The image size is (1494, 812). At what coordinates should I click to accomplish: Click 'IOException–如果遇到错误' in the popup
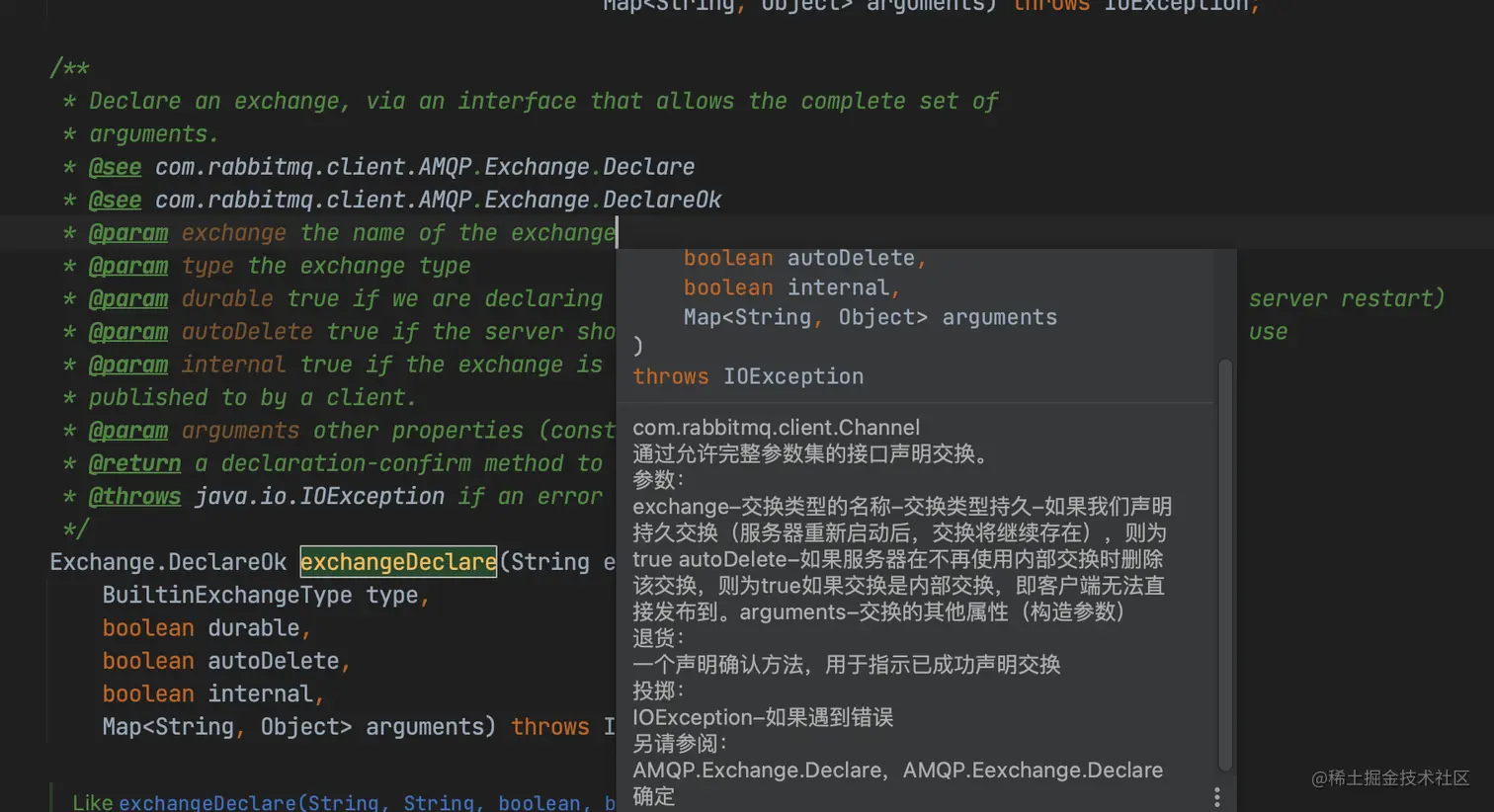click(763, 717)
